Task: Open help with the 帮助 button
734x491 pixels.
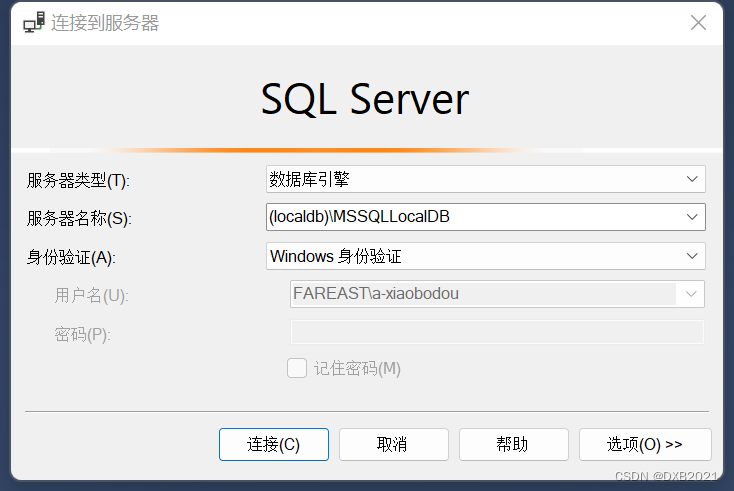Action: pyautogui.click(x=514, y=444)
